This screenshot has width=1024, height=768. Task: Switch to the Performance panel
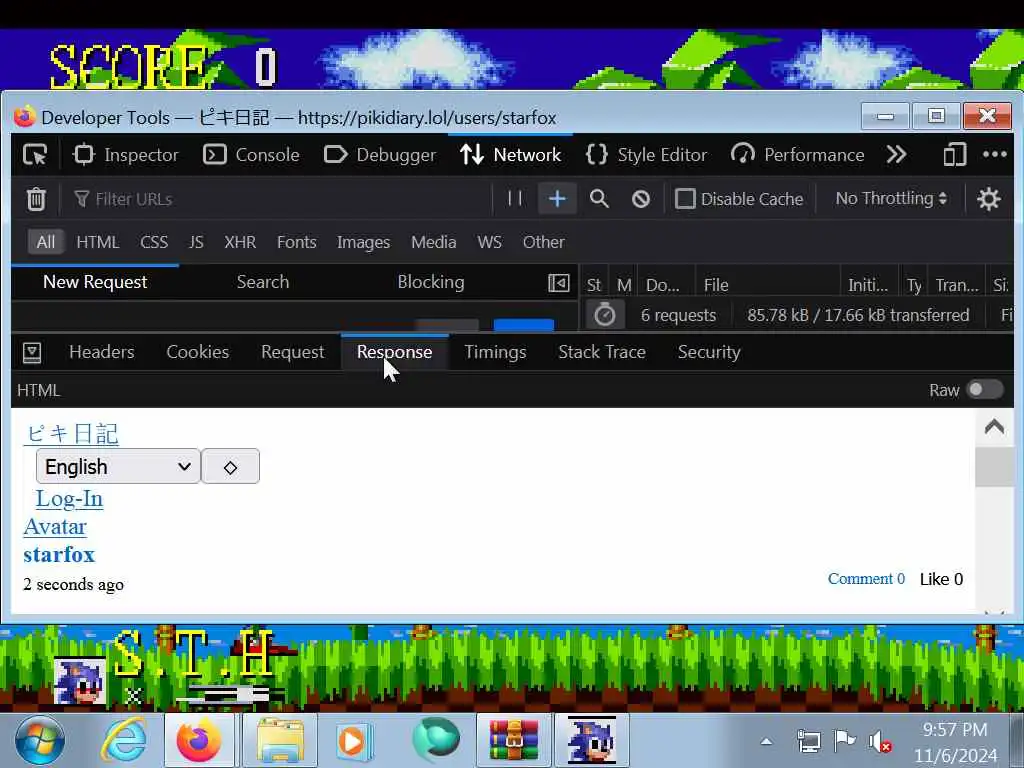tap(797, 155)
